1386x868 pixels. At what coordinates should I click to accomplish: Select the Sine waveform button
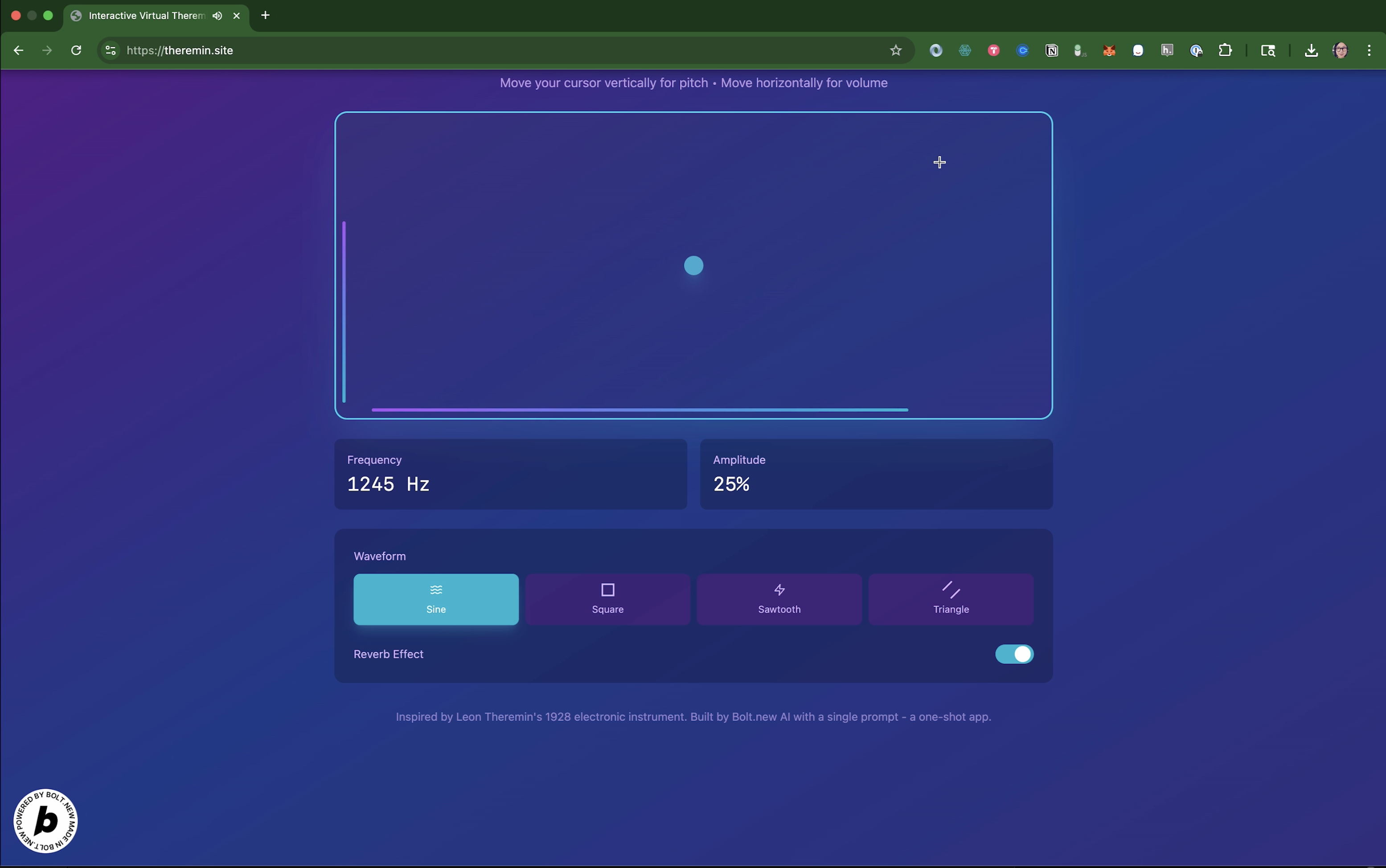436,599
